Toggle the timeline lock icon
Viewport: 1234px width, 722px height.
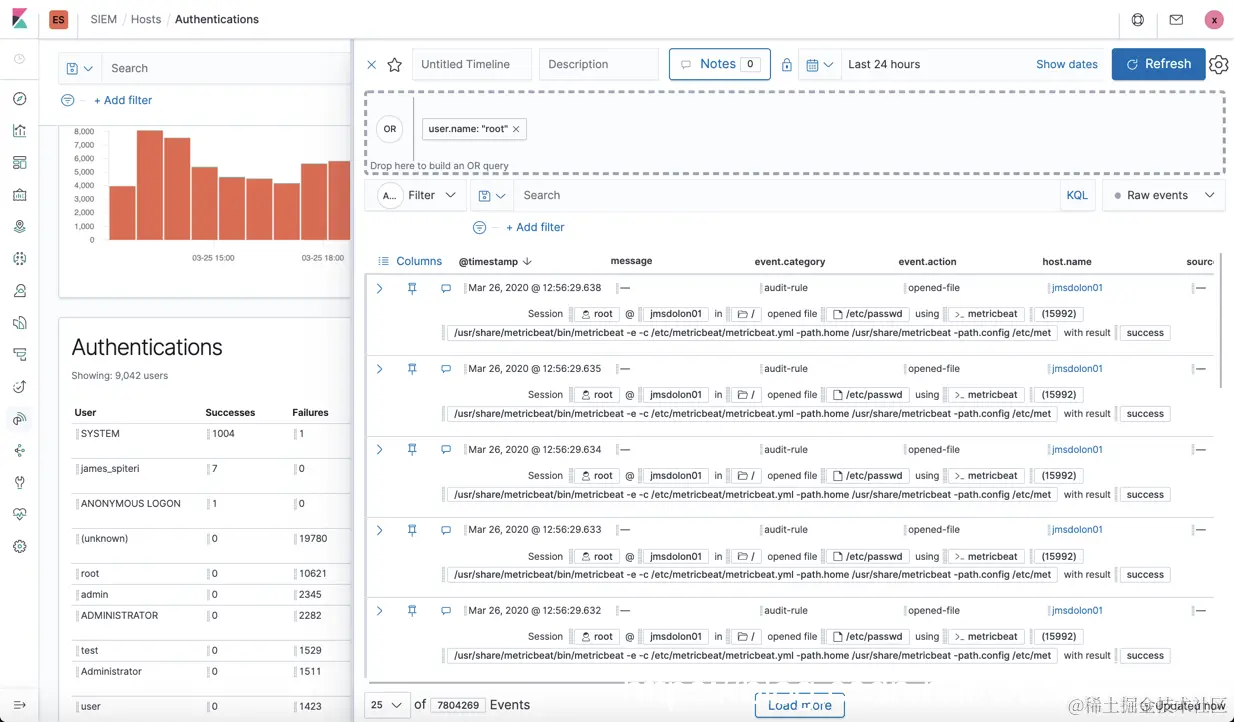[x=787, y=64]
